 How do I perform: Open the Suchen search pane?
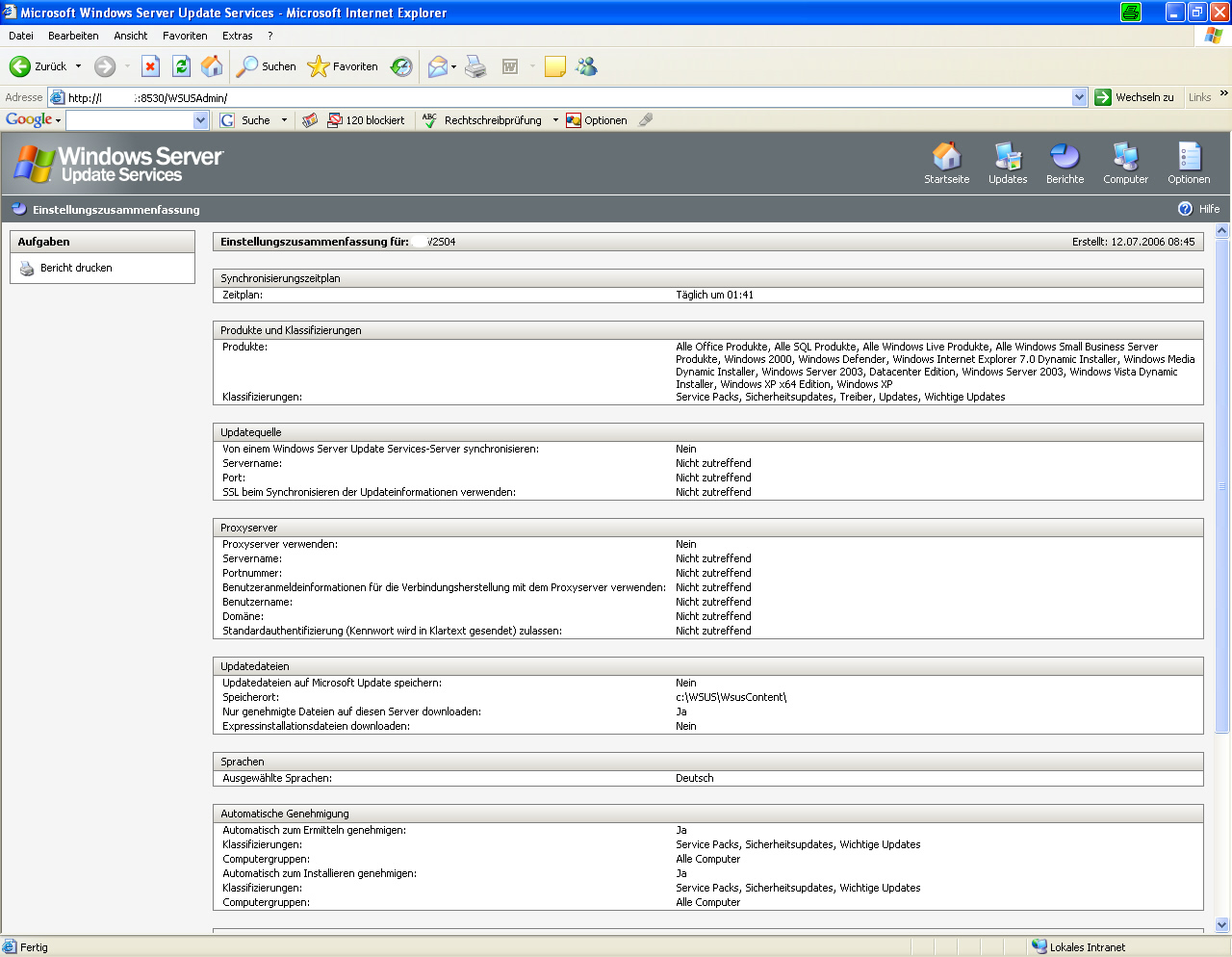(x=267, y=66)
